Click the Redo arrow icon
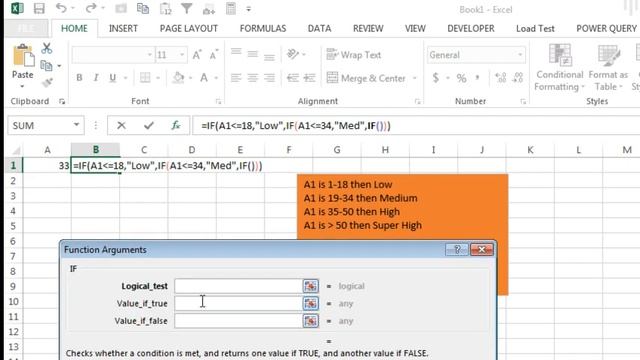This screenshot has width=640, height=360. click(x=91, y=8)
